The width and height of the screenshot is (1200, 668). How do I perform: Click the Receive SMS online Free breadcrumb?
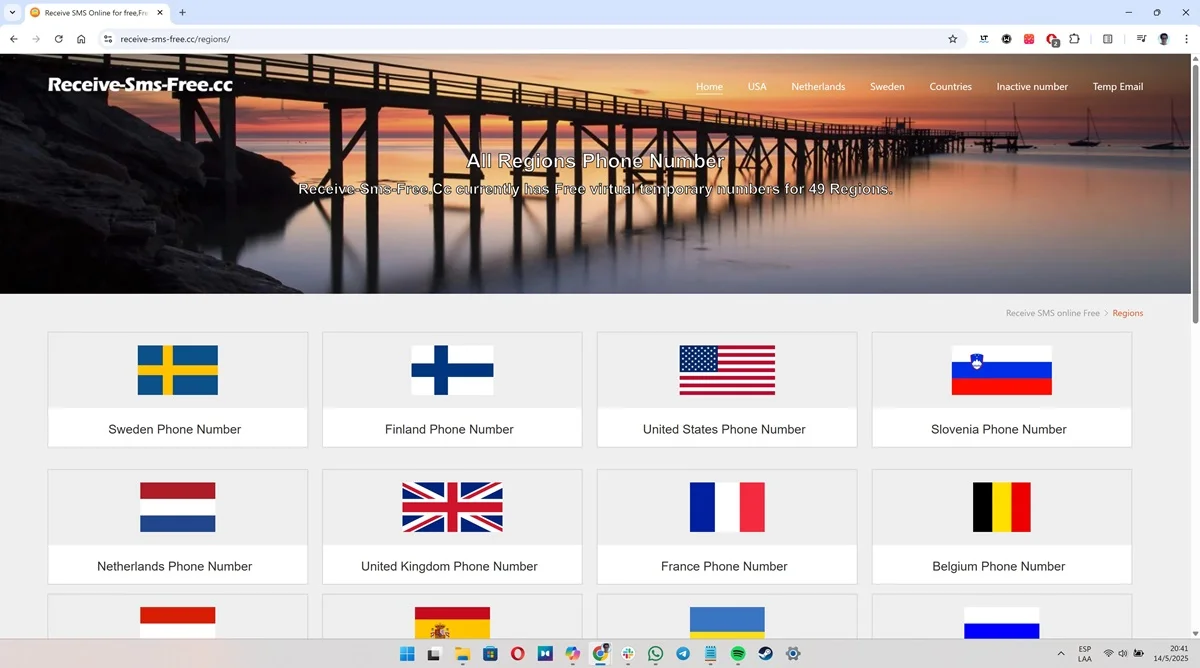1052,313
